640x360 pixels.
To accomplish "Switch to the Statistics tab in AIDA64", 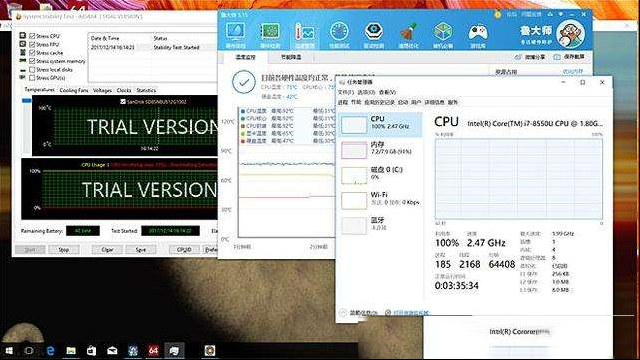I will pos(146,90).
